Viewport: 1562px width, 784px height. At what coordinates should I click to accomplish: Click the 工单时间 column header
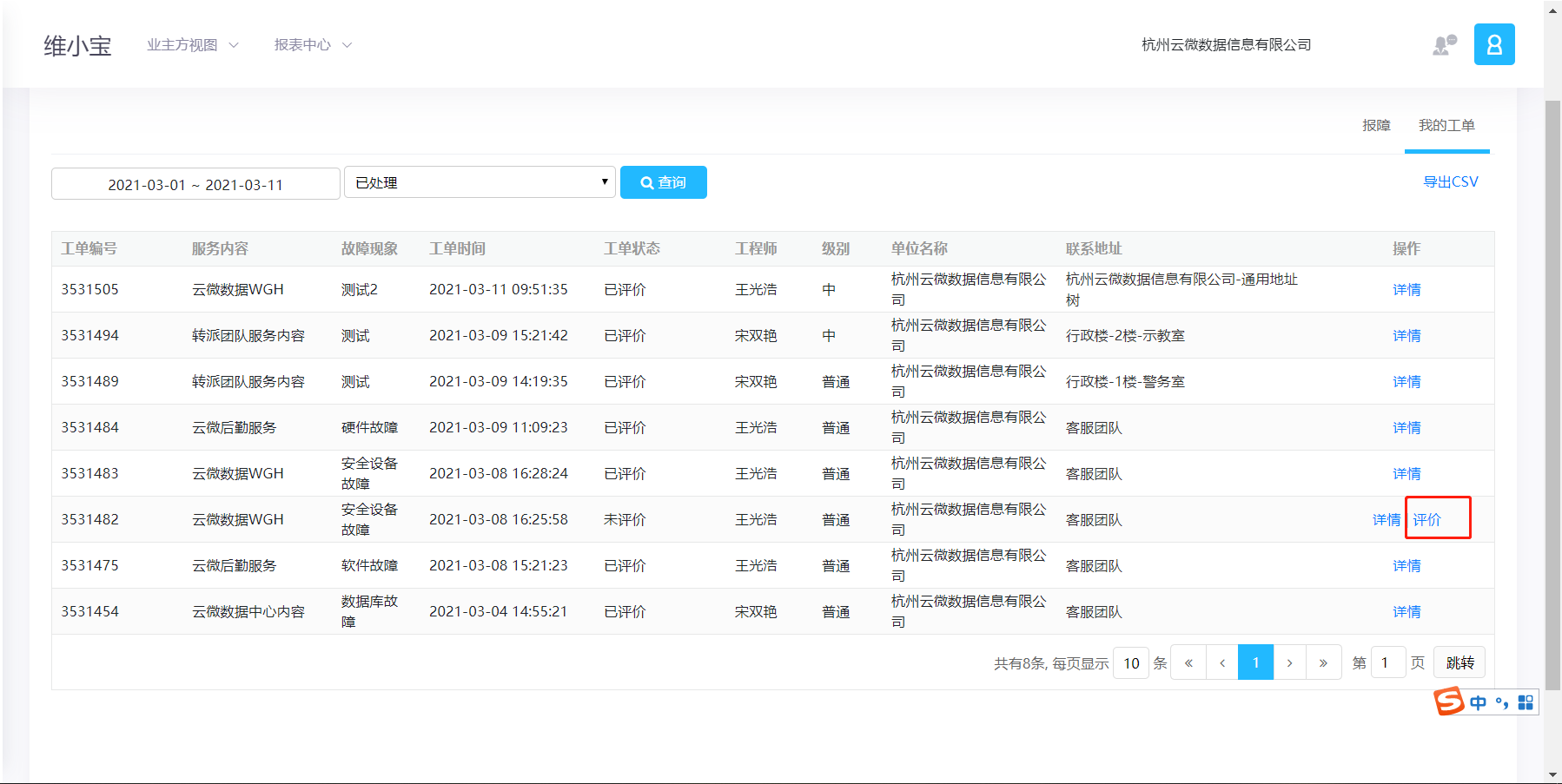(x=457, y=248)
